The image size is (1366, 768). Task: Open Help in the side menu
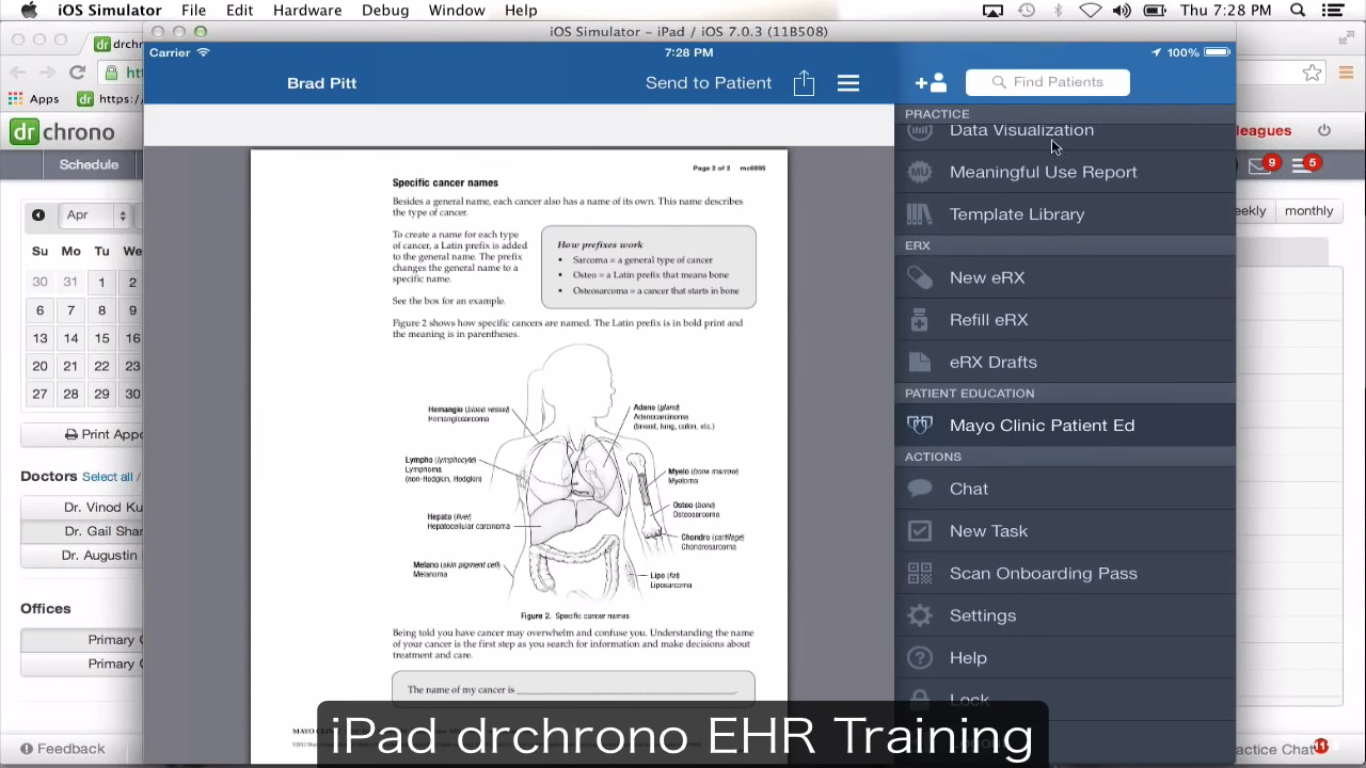(1065, 658)
